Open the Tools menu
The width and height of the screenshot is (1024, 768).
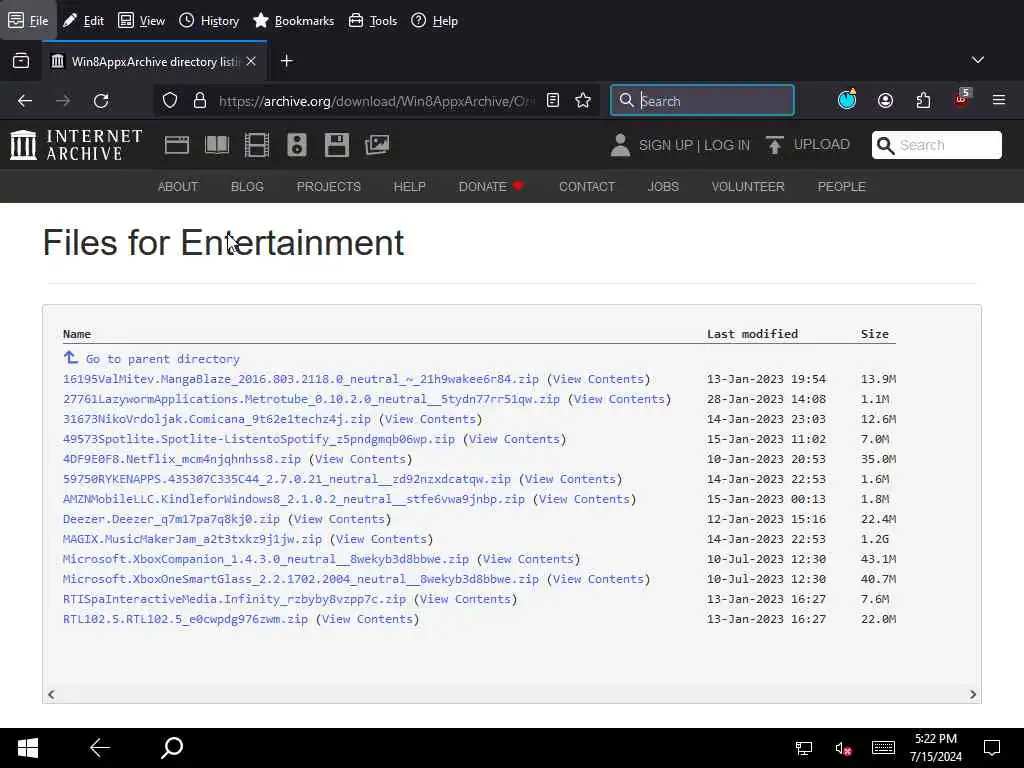tap(372, 20)
